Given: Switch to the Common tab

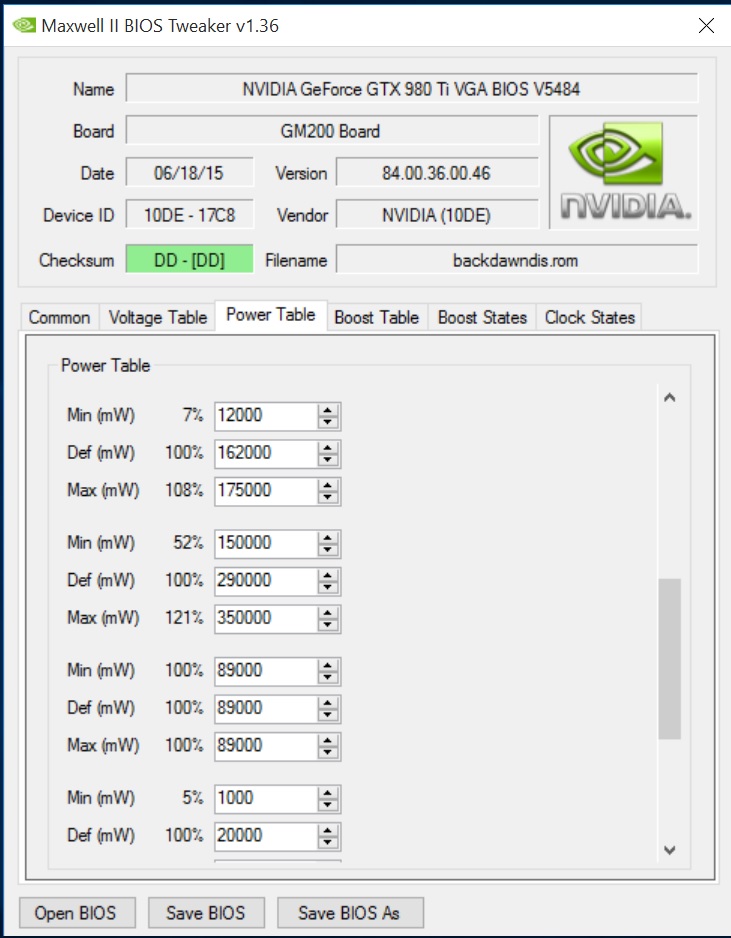Looking at the screenshot, I should click(59, 317).
